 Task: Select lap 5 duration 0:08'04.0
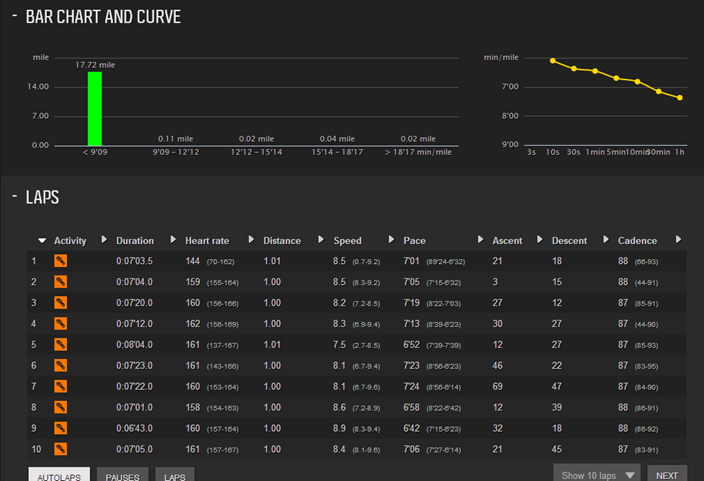[134, 344]
